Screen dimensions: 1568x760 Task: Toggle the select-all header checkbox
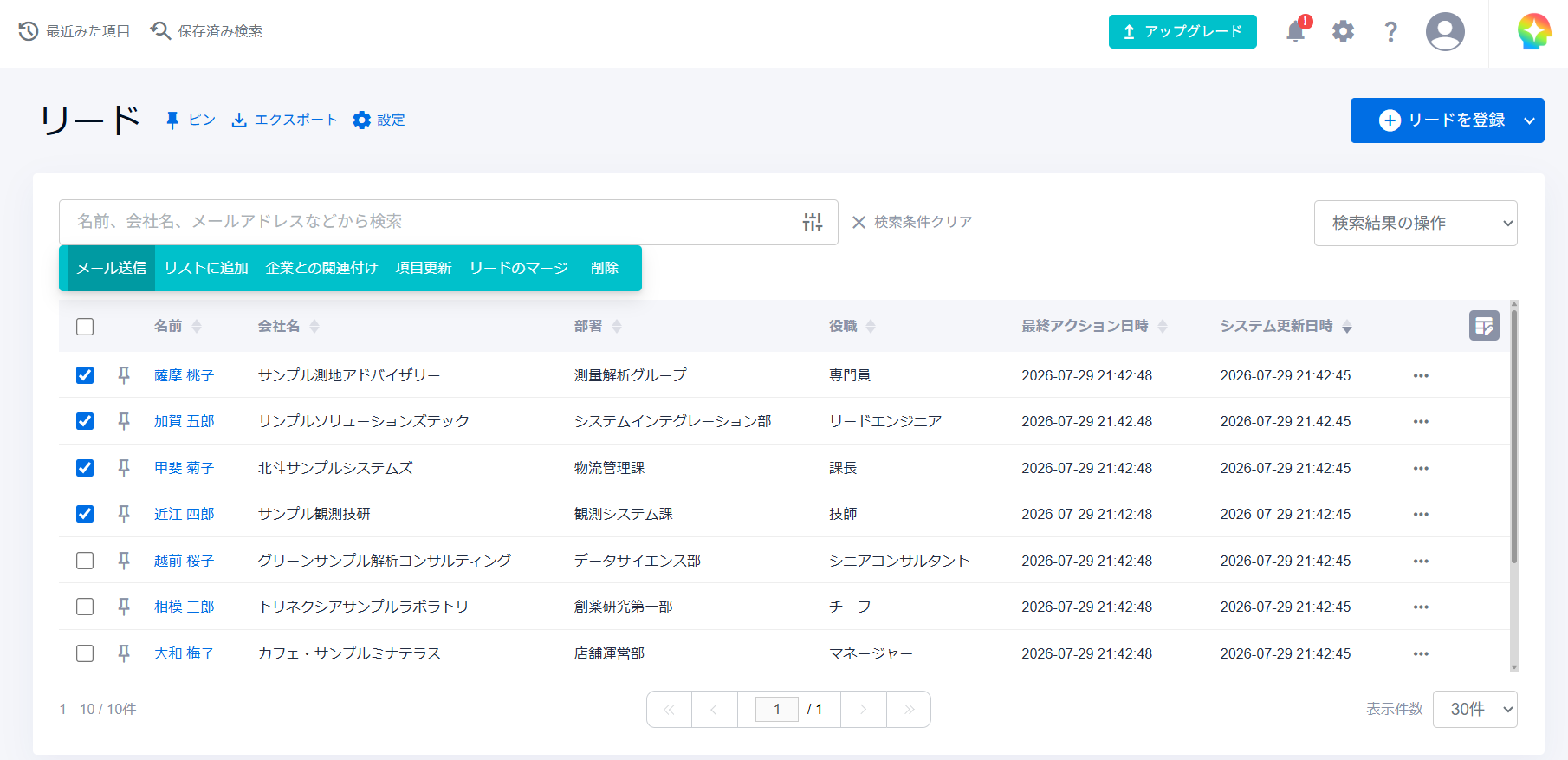point(85,327)
